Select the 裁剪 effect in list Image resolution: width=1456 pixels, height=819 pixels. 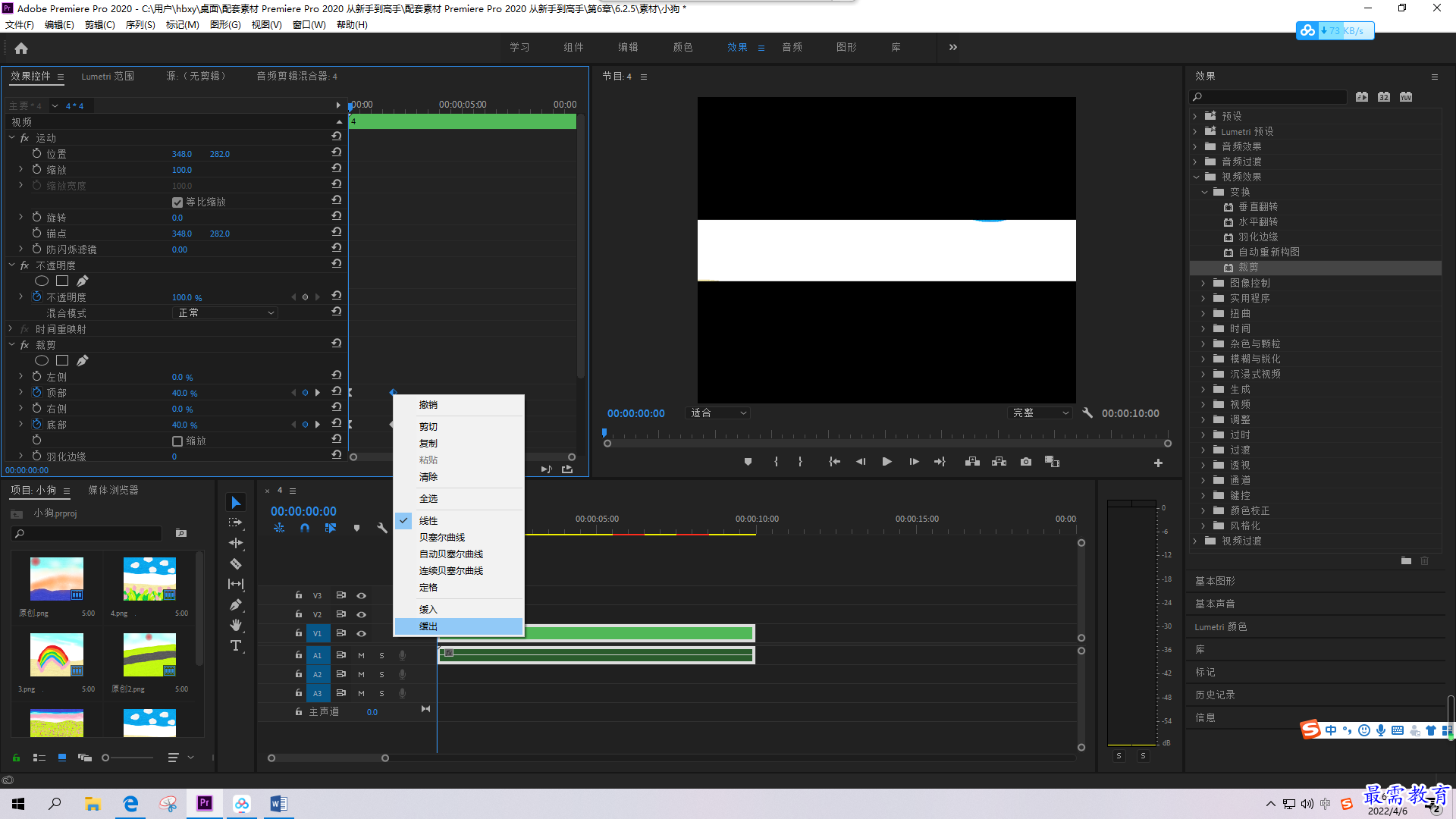(1315, 268)
